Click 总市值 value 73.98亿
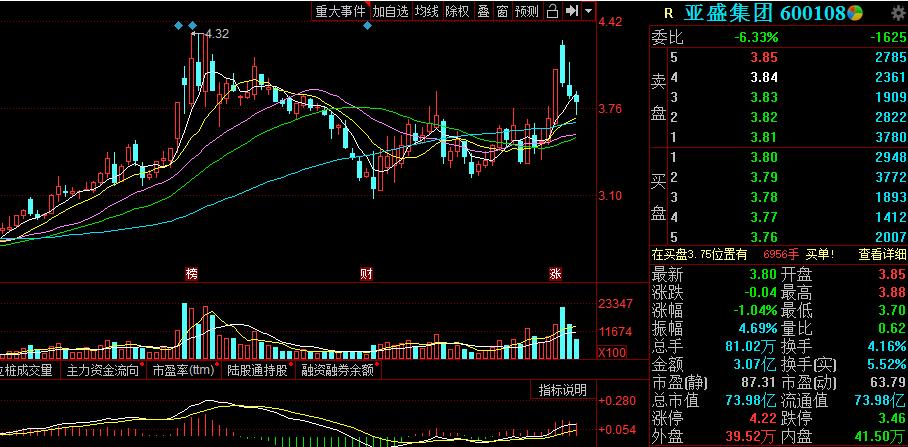Image resolution: width=908 pixels, height=447 pixels. pyautogui.click(x=752, y=400)
